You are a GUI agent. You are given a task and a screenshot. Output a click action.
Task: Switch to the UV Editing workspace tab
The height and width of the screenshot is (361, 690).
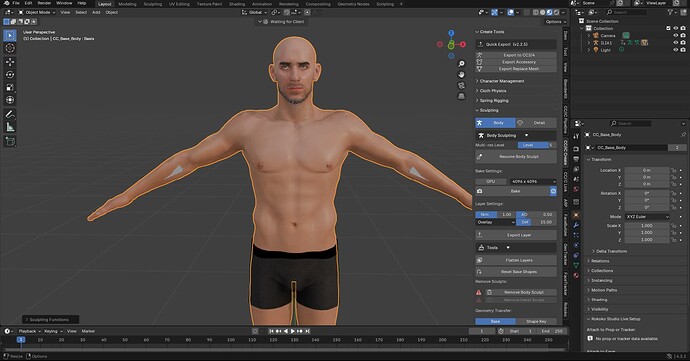(x=179, y=4)
